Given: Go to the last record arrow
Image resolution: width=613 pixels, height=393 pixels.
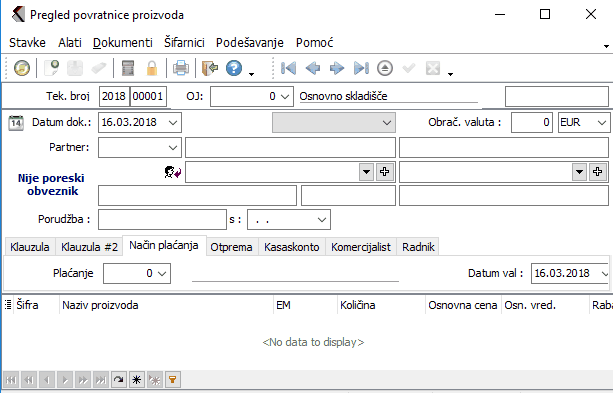Looking at the screenshot, I should (361, 68).
